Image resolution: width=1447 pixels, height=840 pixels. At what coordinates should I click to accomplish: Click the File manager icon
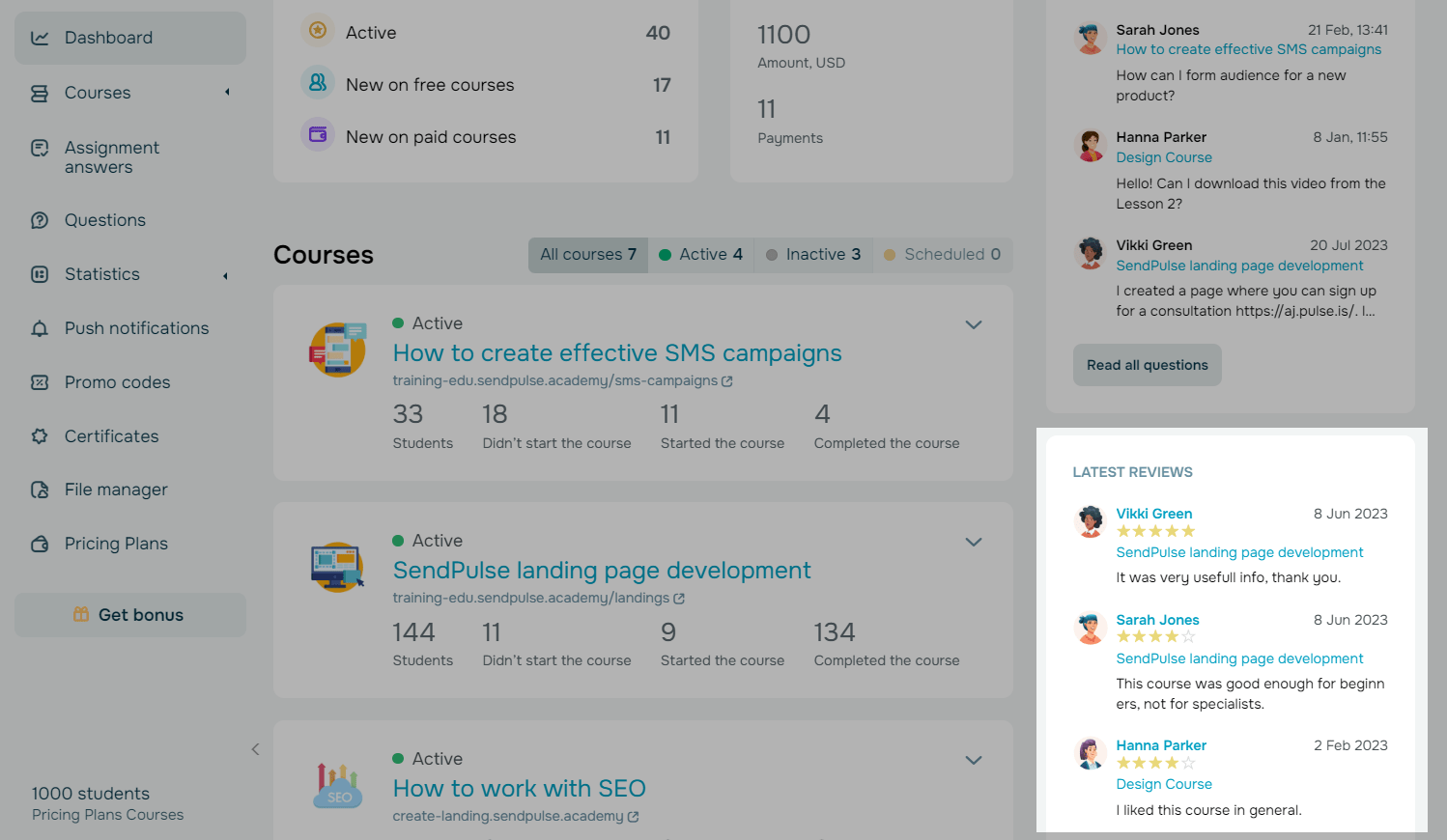coord(40,490)
